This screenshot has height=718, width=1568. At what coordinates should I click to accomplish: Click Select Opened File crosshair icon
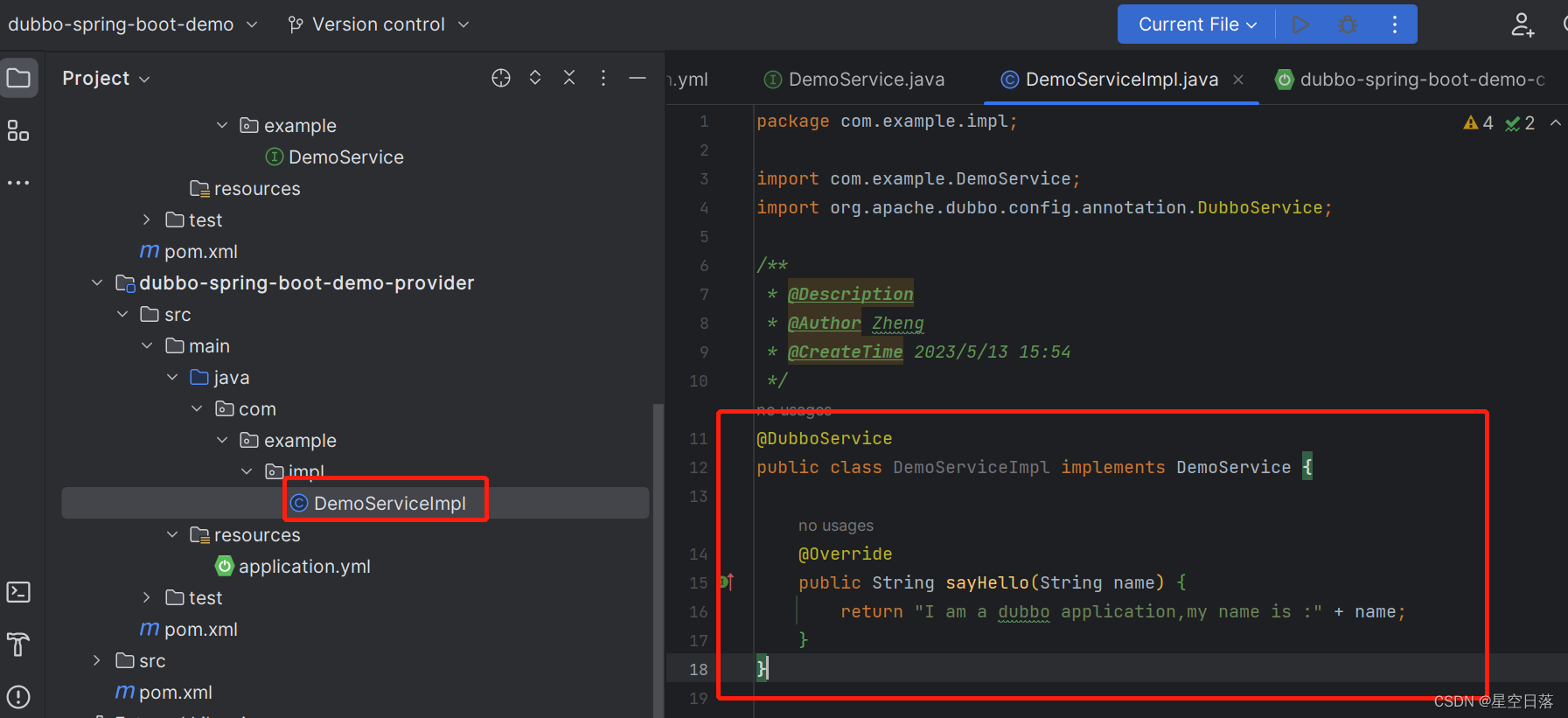tap(501, 78)
